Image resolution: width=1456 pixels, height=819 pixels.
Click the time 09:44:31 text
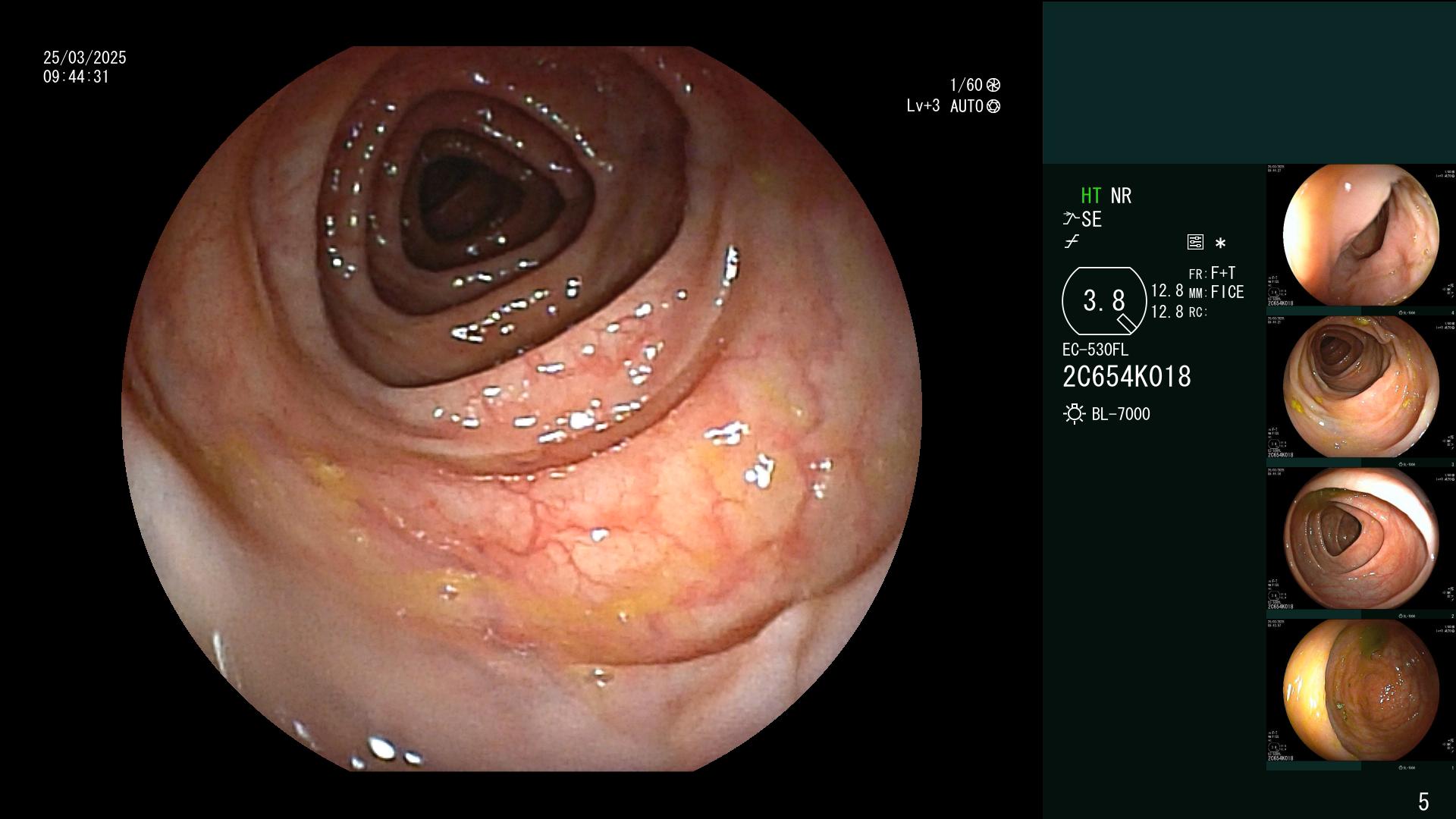coord(77,77)
